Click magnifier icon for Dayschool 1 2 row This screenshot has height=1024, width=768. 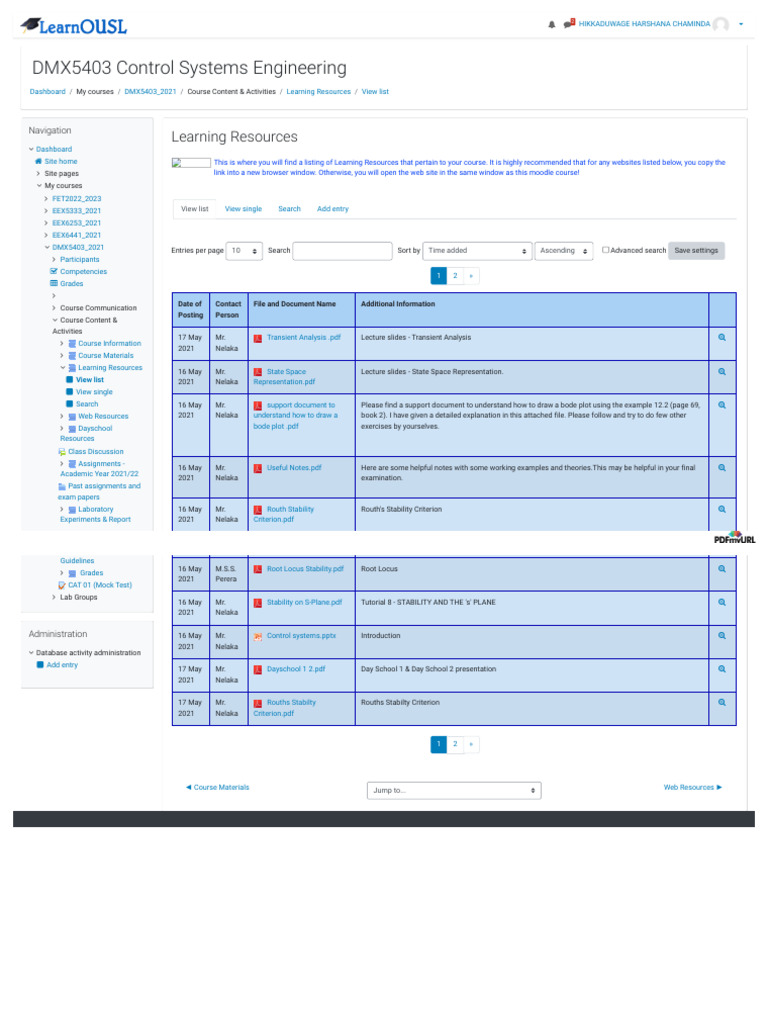[722, 669]
